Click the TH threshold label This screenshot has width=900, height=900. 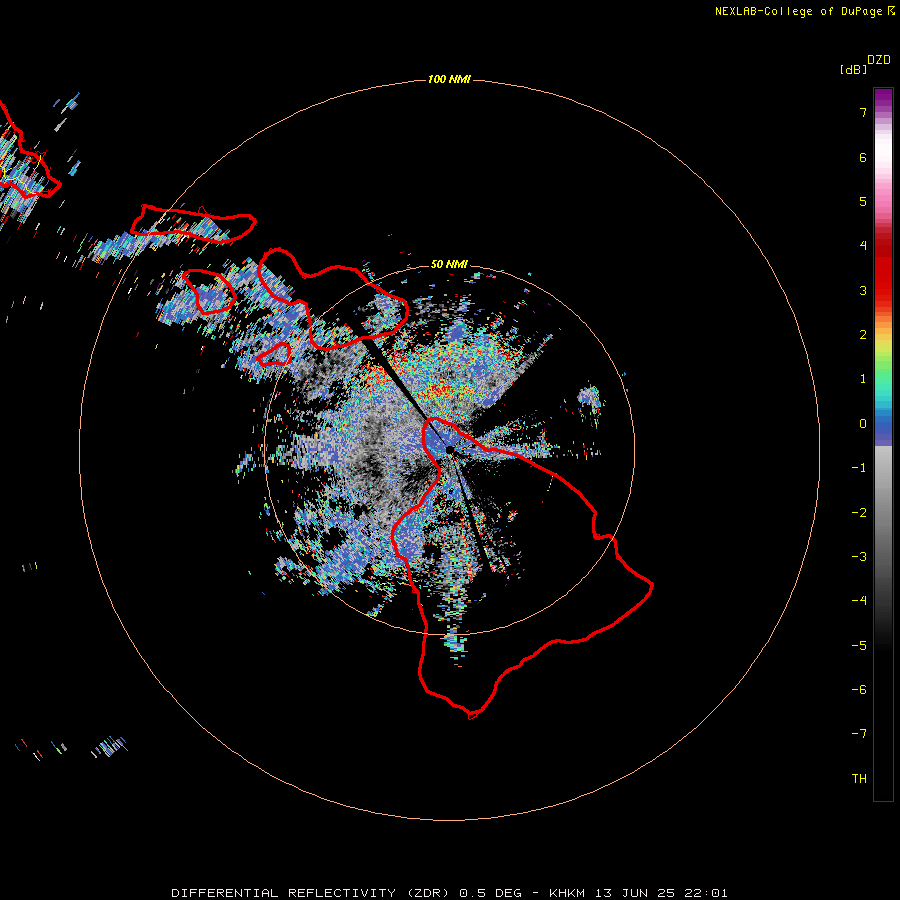point(859,779)
